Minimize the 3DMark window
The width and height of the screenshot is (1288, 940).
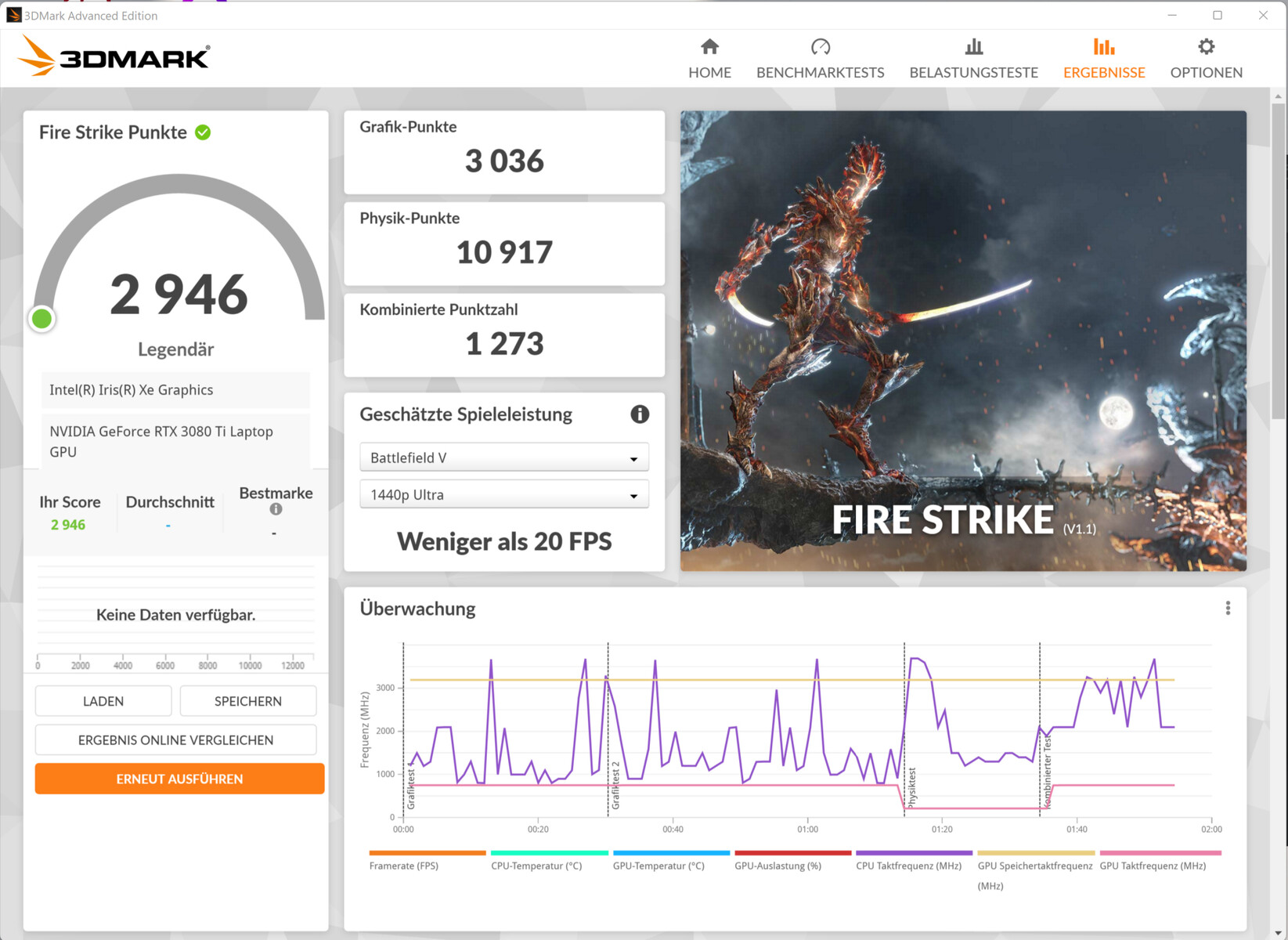1172,15
